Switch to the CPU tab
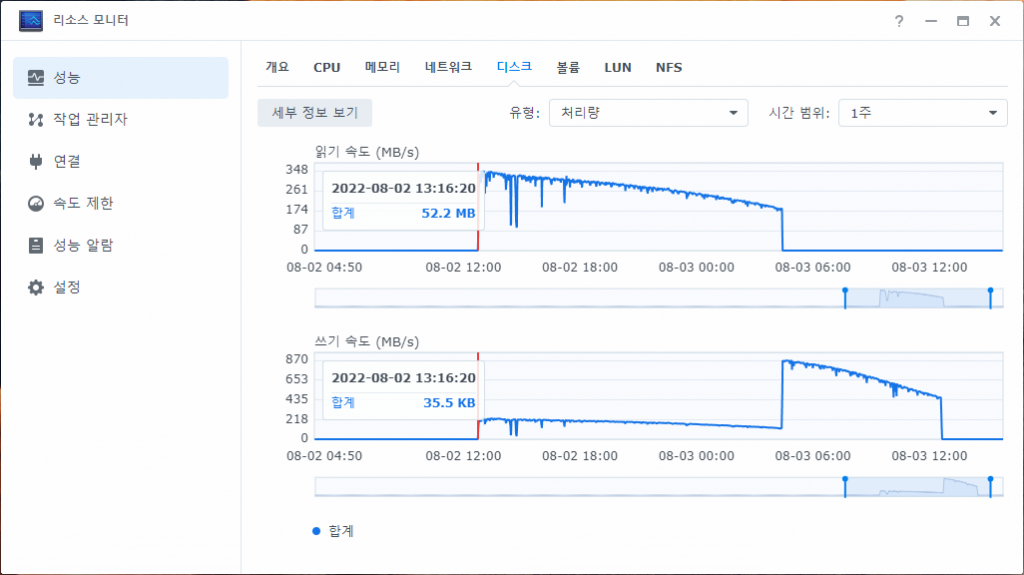Image resolution: width=1024 pixels, height=575 pixels. (327, 67)
